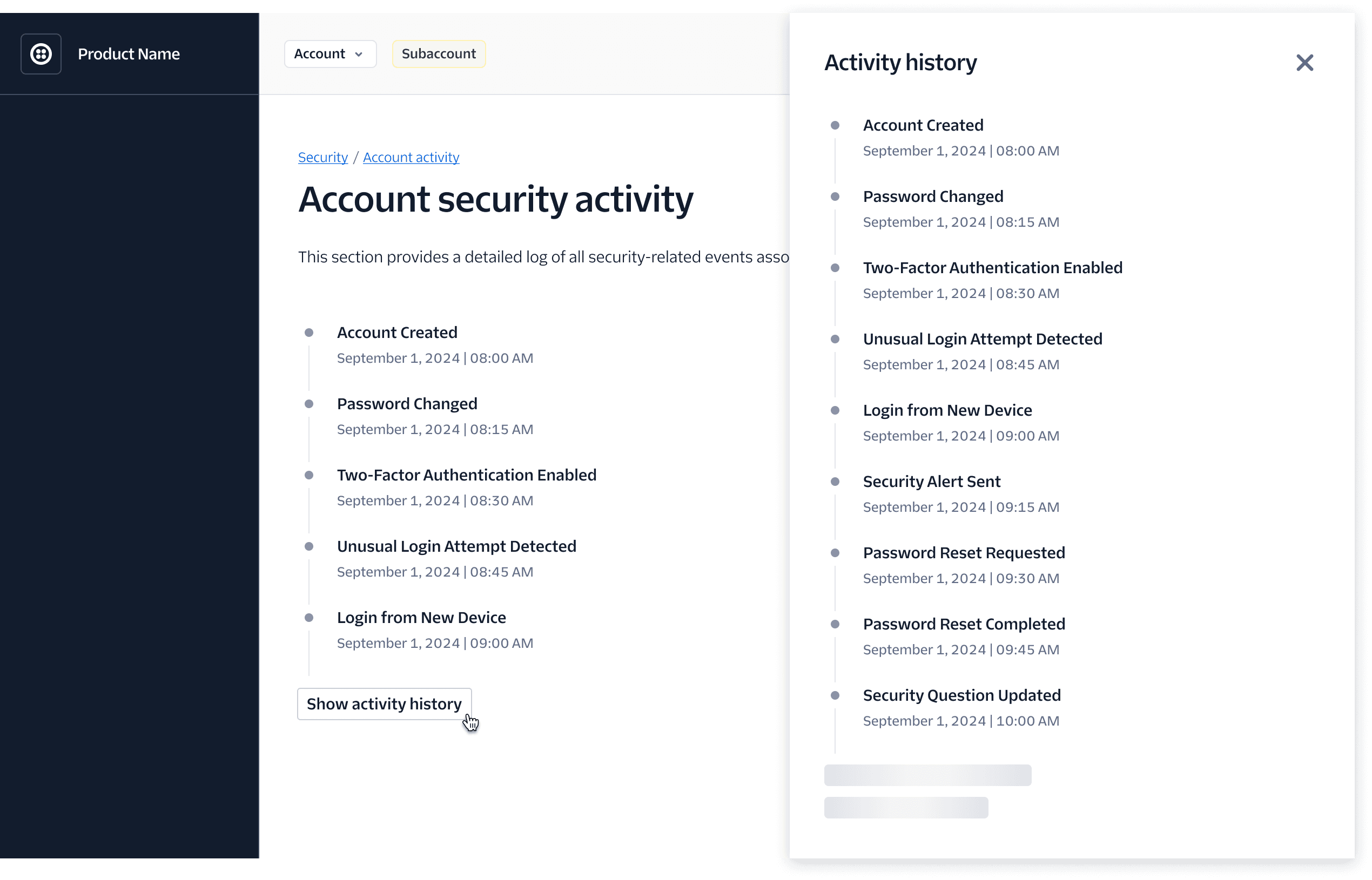Click the Account dropdown arrow
1372x880 pixels.
358,54
